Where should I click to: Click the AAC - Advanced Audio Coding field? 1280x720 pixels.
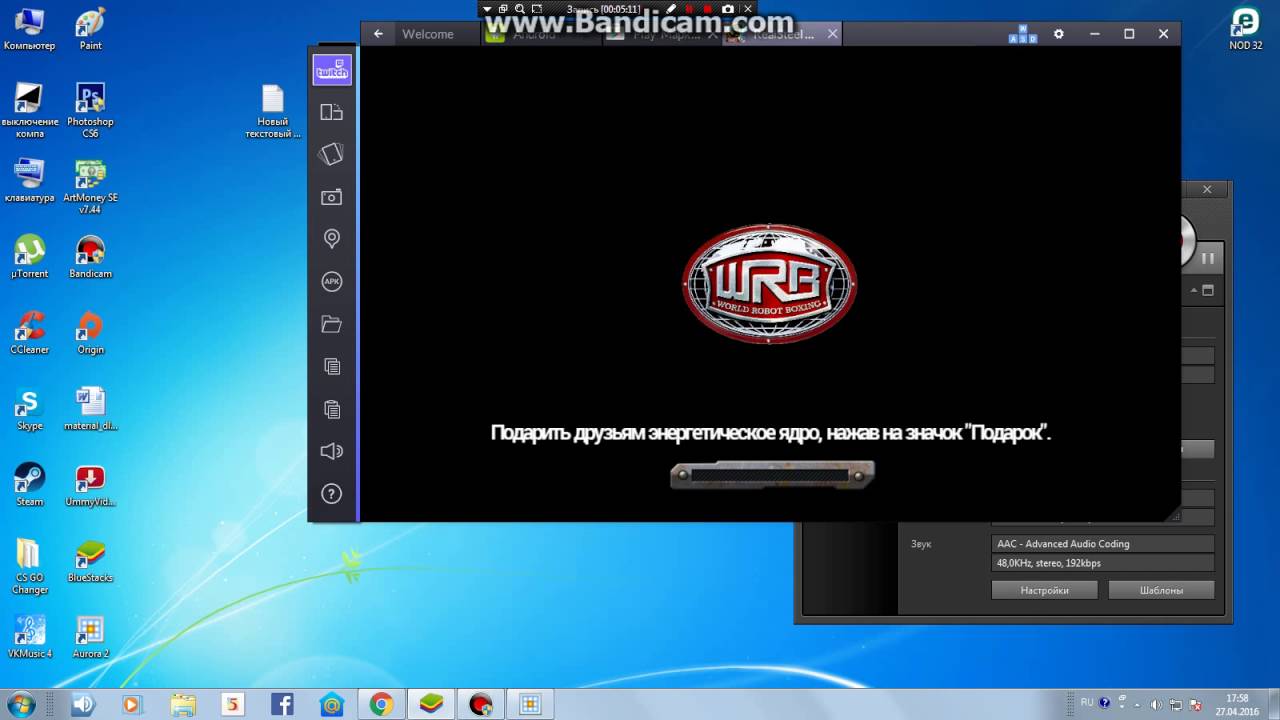pos(1103,544)
